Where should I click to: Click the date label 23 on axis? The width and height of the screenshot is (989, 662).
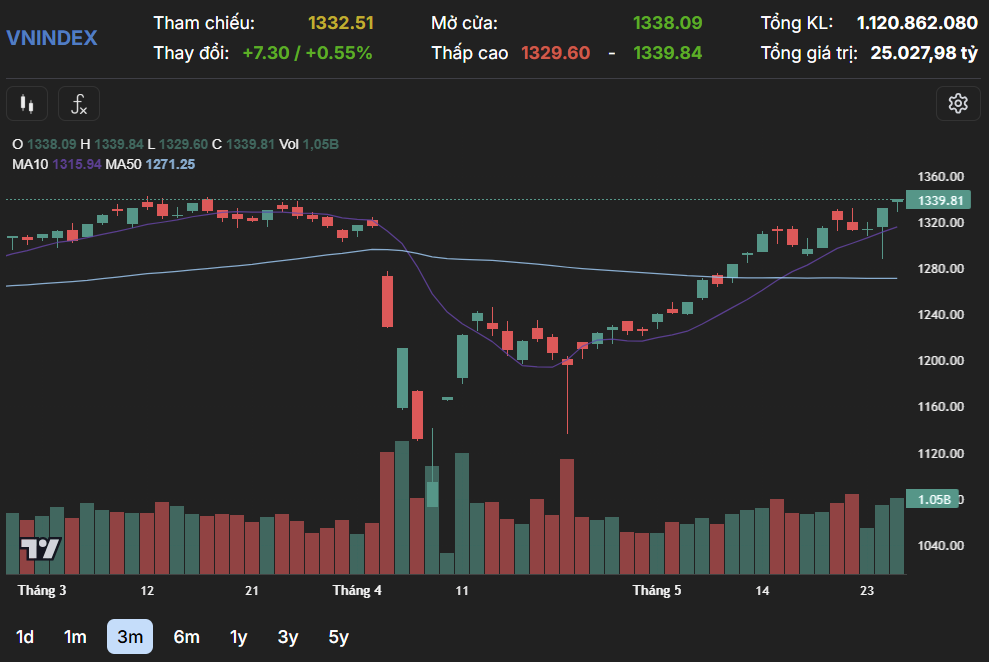coord(867,591)
